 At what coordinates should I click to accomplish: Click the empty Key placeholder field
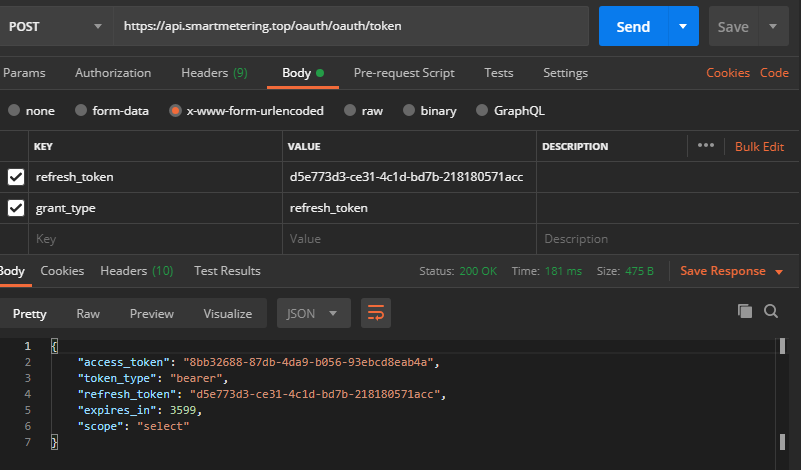(155, 239)
